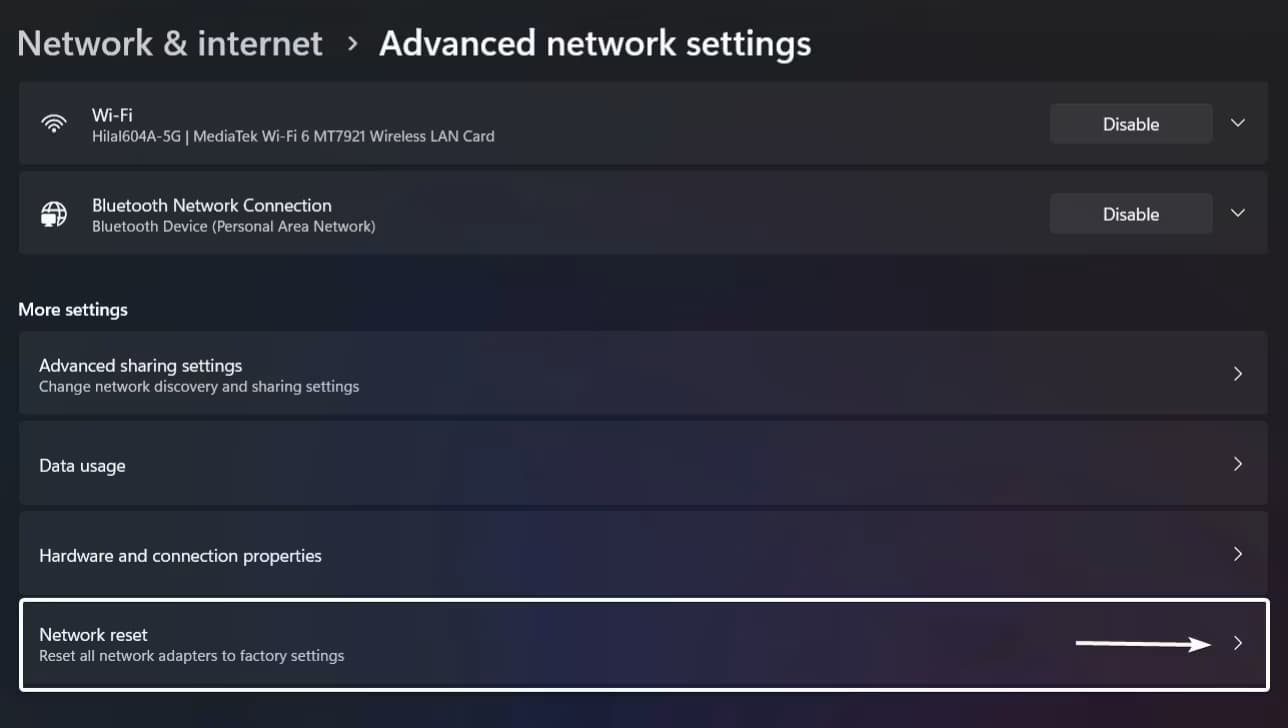Click the Wi-Fi signal icon

53,124
